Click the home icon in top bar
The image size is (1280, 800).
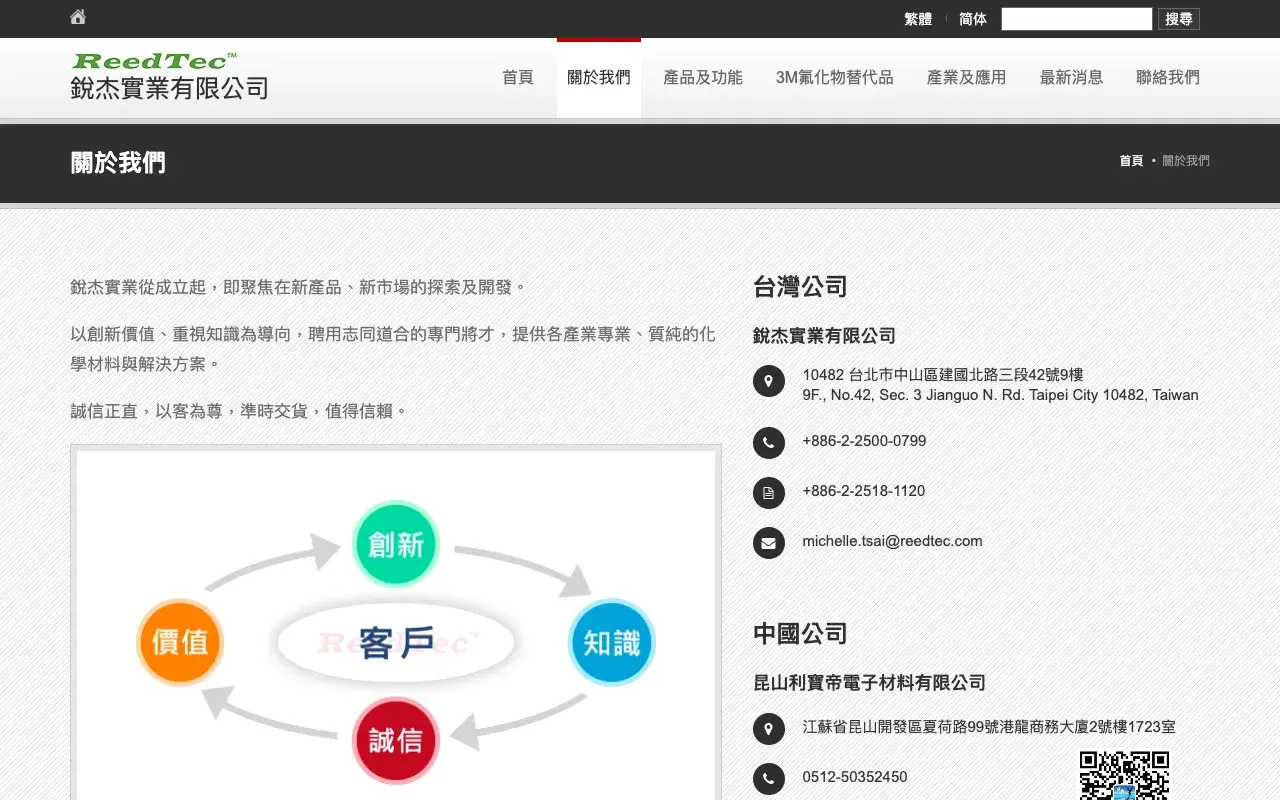78,16
